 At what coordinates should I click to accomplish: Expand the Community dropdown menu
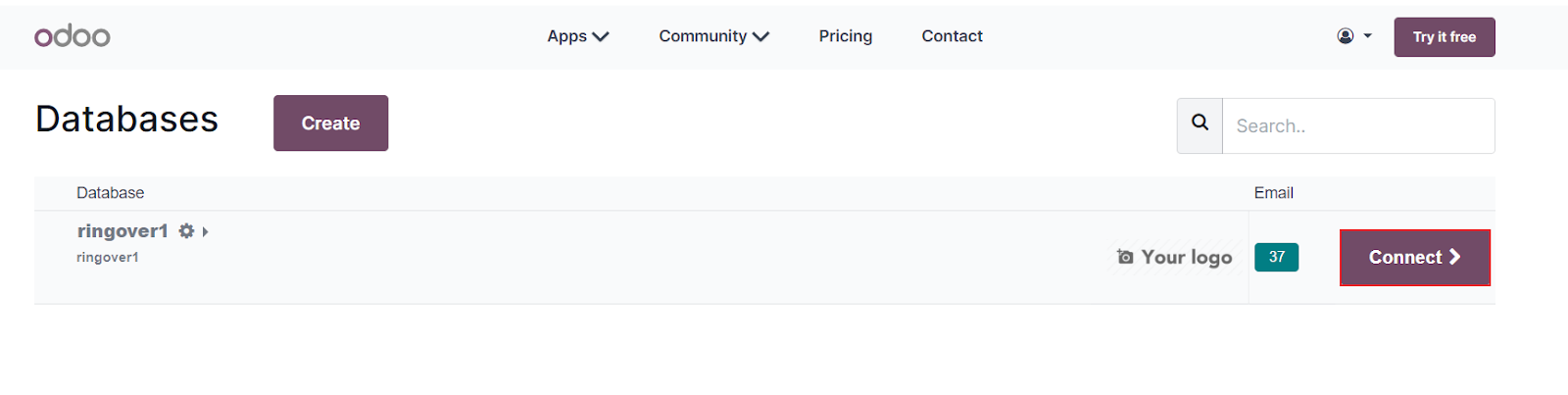(713, 36)
